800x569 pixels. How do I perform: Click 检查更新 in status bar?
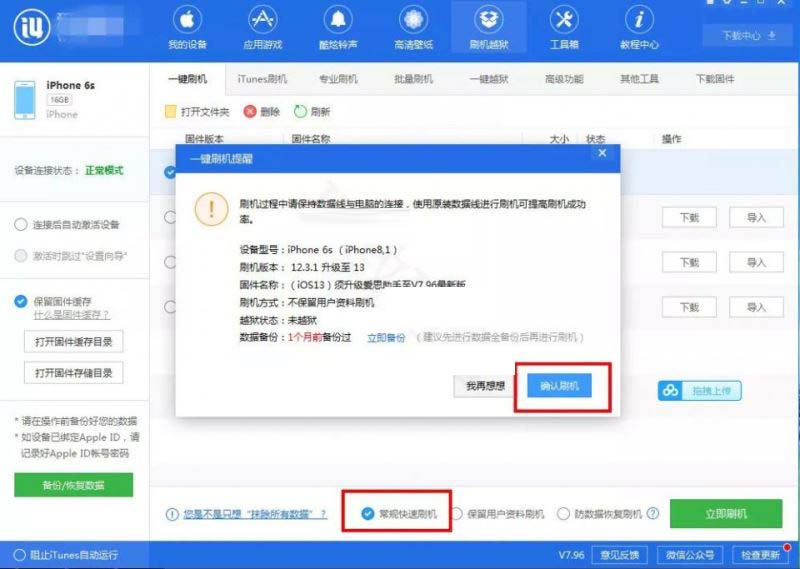[x=760, y=555]
